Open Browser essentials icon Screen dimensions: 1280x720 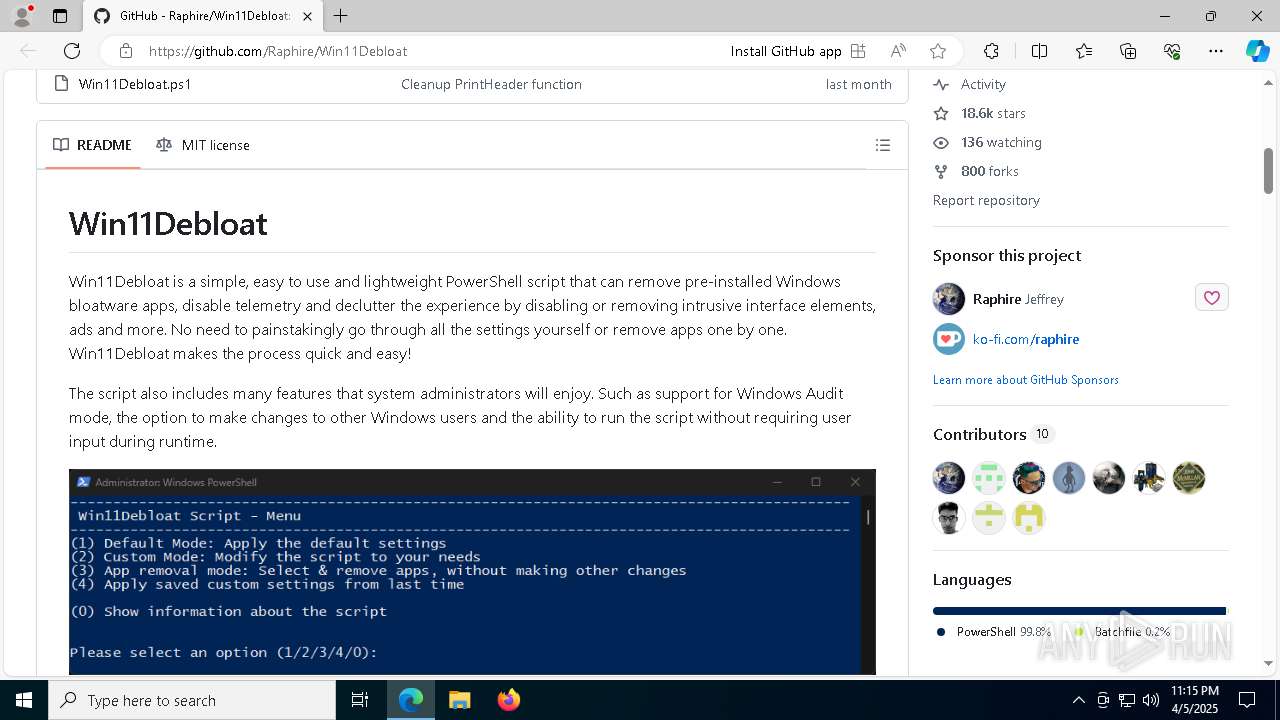(x=1172, y=51)
